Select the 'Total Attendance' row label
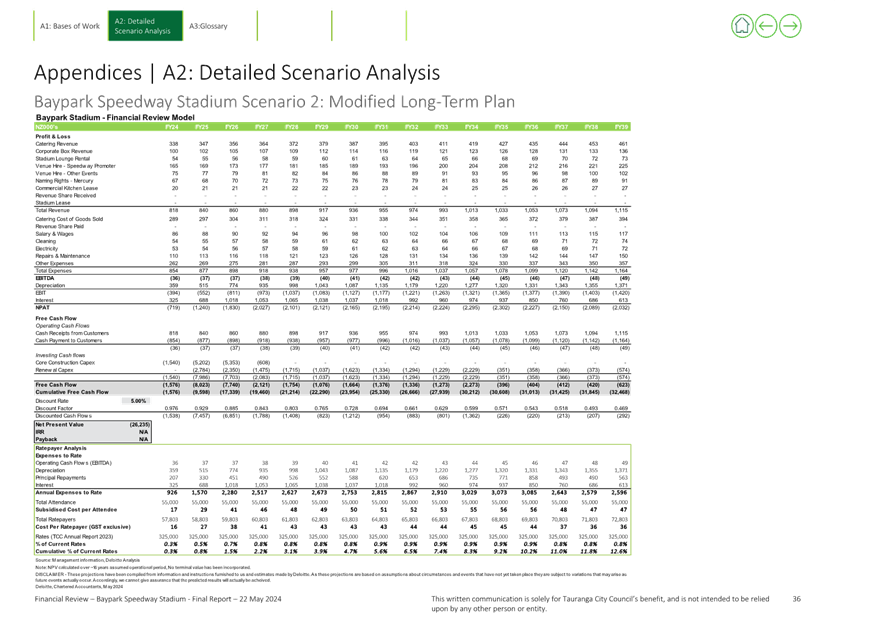The height and width of the screenshot is (626, 885). click(x=55, y=502)
